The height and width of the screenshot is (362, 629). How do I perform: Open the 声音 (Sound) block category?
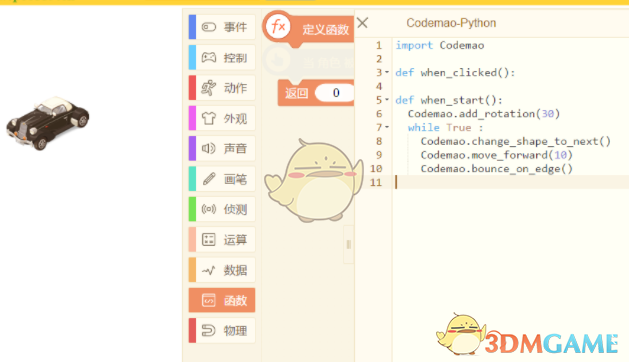point(222,148)
